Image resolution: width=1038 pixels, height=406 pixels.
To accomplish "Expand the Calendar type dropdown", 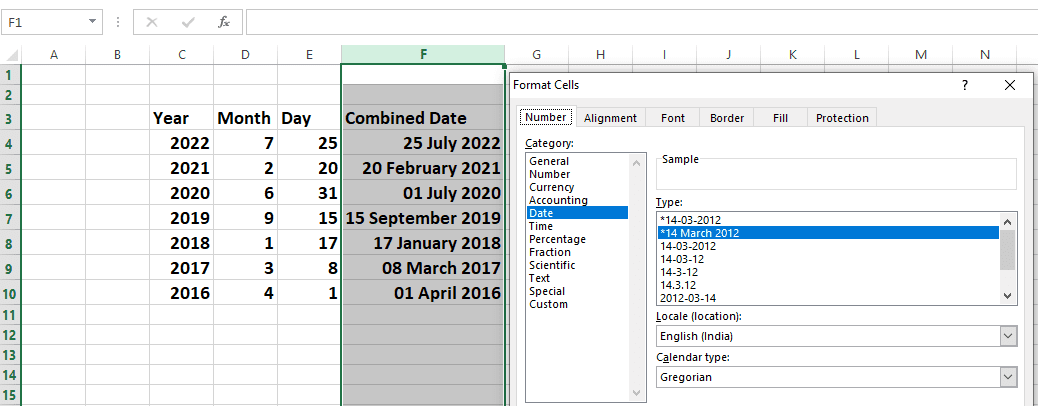I will [x=1007, y=377].
